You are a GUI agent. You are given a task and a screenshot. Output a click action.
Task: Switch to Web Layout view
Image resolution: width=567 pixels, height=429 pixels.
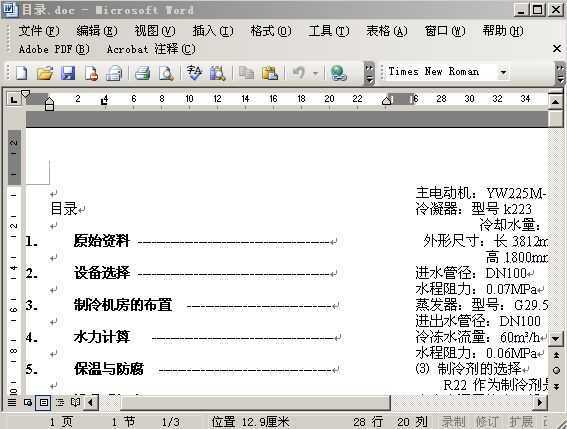pyautogui.click(x=28, y=402)
